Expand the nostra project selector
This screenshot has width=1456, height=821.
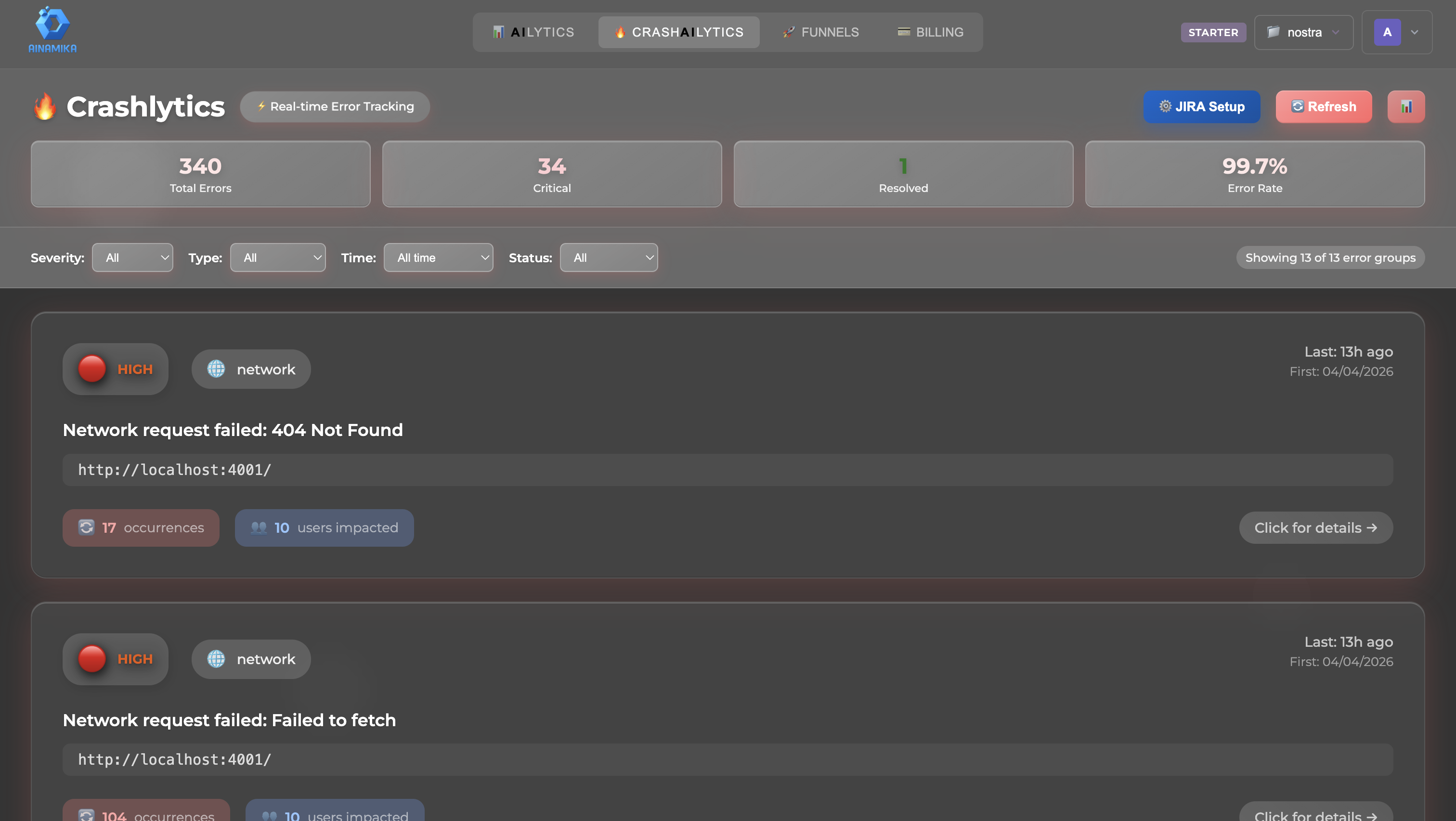point(1303,32)
